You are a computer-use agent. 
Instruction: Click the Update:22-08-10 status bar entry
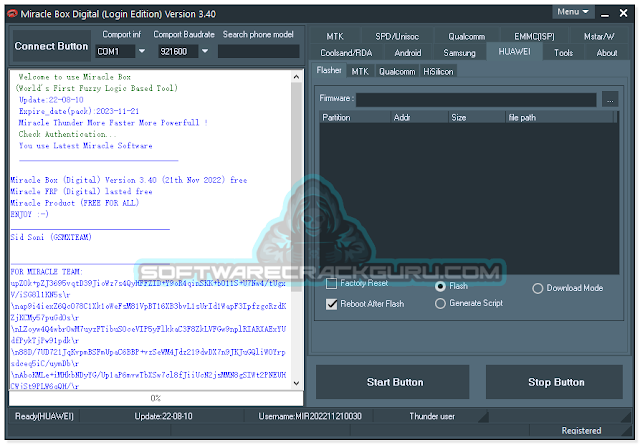pyautogui.click(x=163, y=416)
